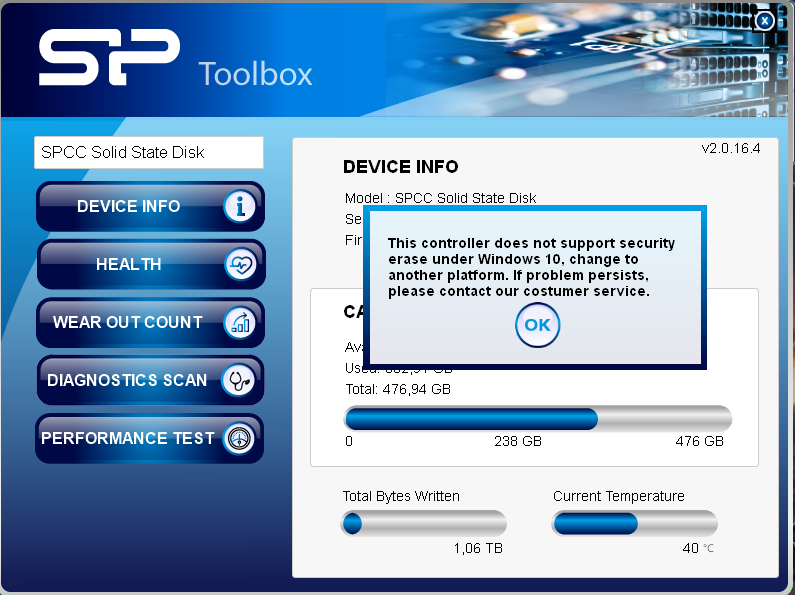Click the Wear Out Count bar-chart icon
Image resolution: width=795 pixels, height=595 pixels.
(239, 322)
